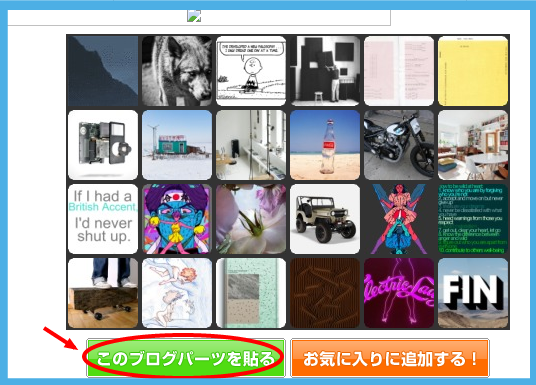Open the 'If I had a British Accent' thumbnail
The height and width of the screenshot is (385, 536).
coord(103,219)
